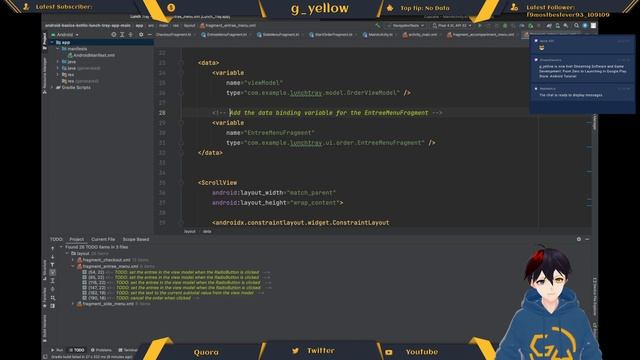Open the run configuration dropdown
This screenshot has height=360, width=640.
[x=406, y=25]
